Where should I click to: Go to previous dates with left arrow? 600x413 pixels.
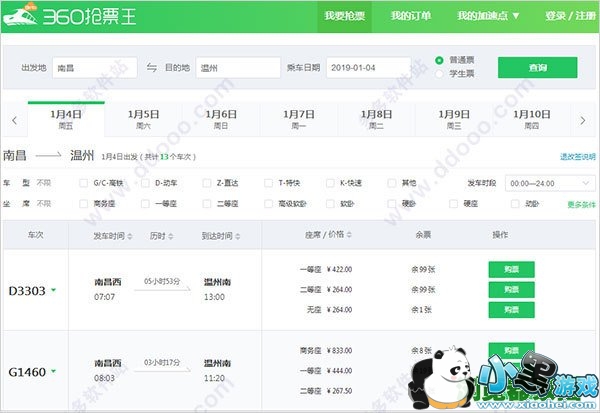click(x=14, y=120)
